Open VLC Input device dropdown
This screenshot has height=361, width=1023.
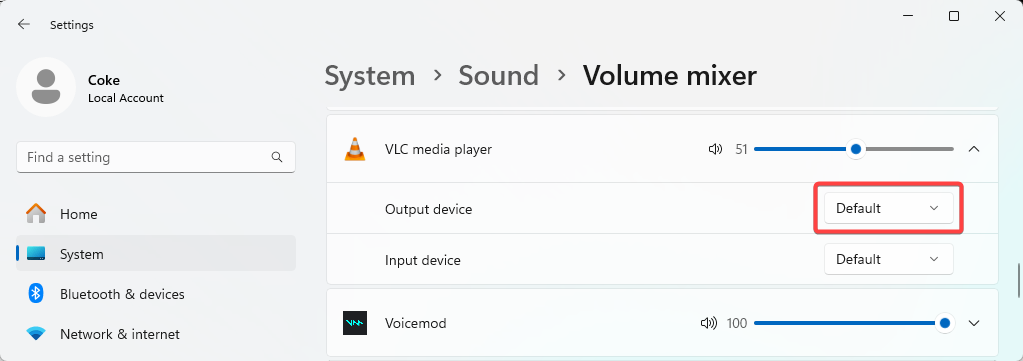click(x=889, y=259)
